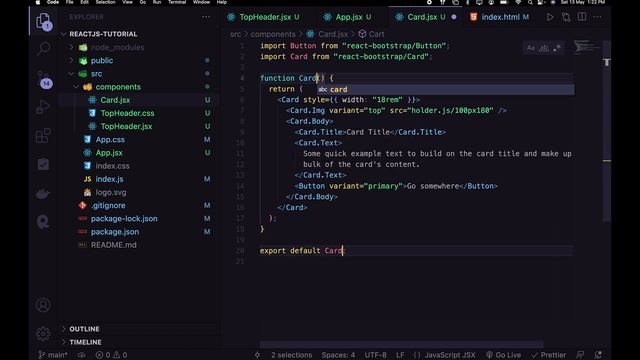The image size is (640, 360).
Task: Switch to TopHeader.jsx tab
Action: pyautogui.click(x=264, y=17)
